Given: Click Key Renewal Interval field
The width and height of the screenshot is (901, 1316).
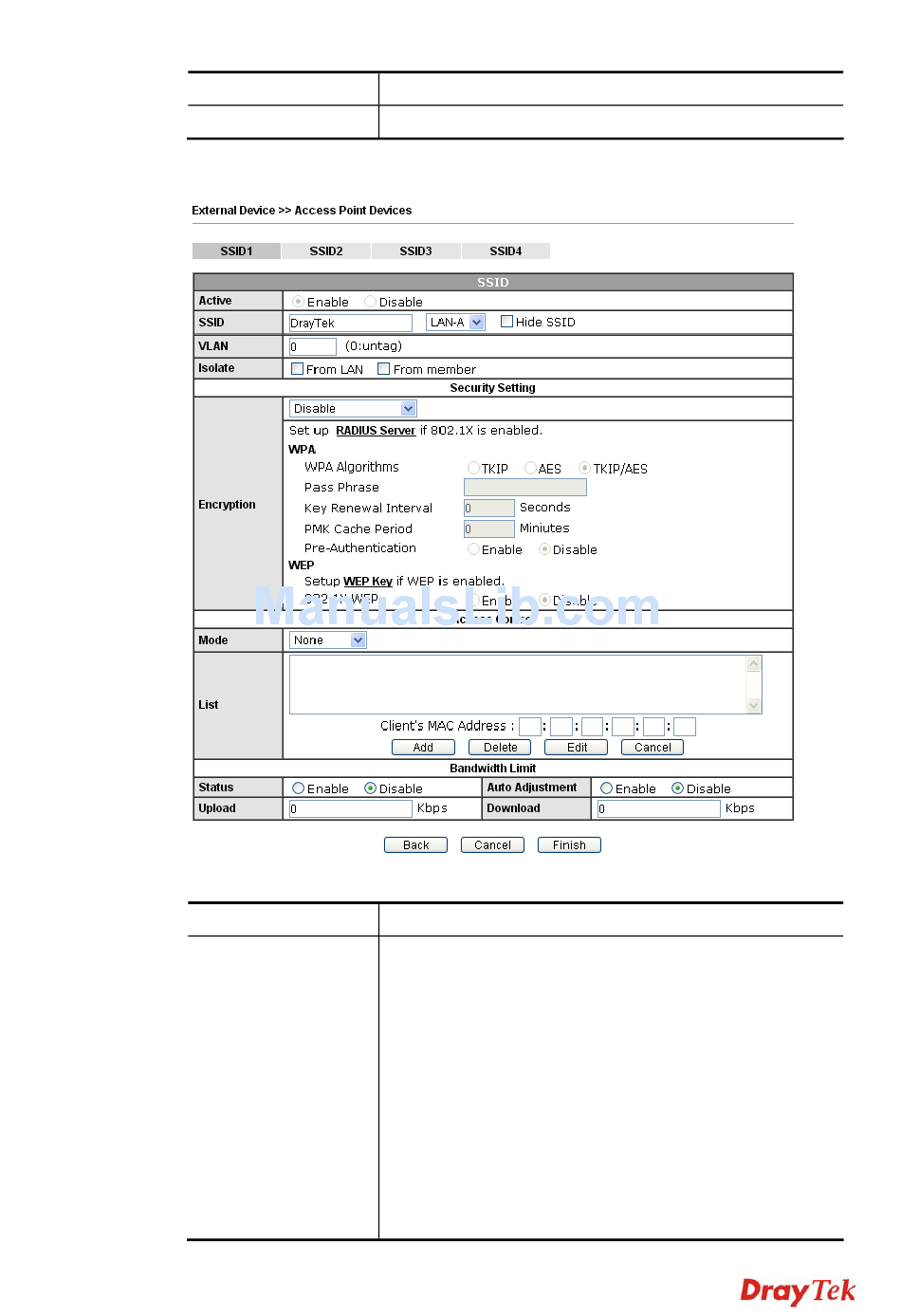Looking at the screenshot, I should point(489,509).
